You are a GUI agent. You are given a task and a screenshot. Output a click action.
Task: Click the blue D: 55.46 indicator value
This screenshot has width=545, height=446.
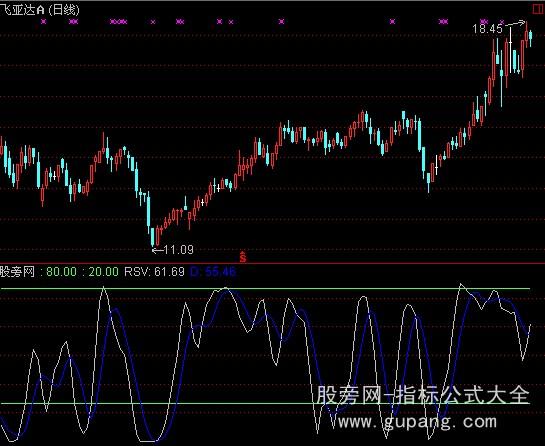pyautogui.click(x=213, y=271)
